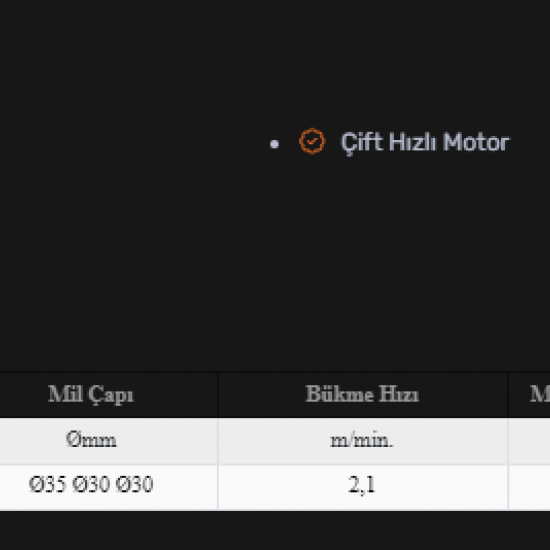The height and width of the screenshot is (550, 550).
Task: Click the Ø35 diameter value
Action: click(47, 484)
